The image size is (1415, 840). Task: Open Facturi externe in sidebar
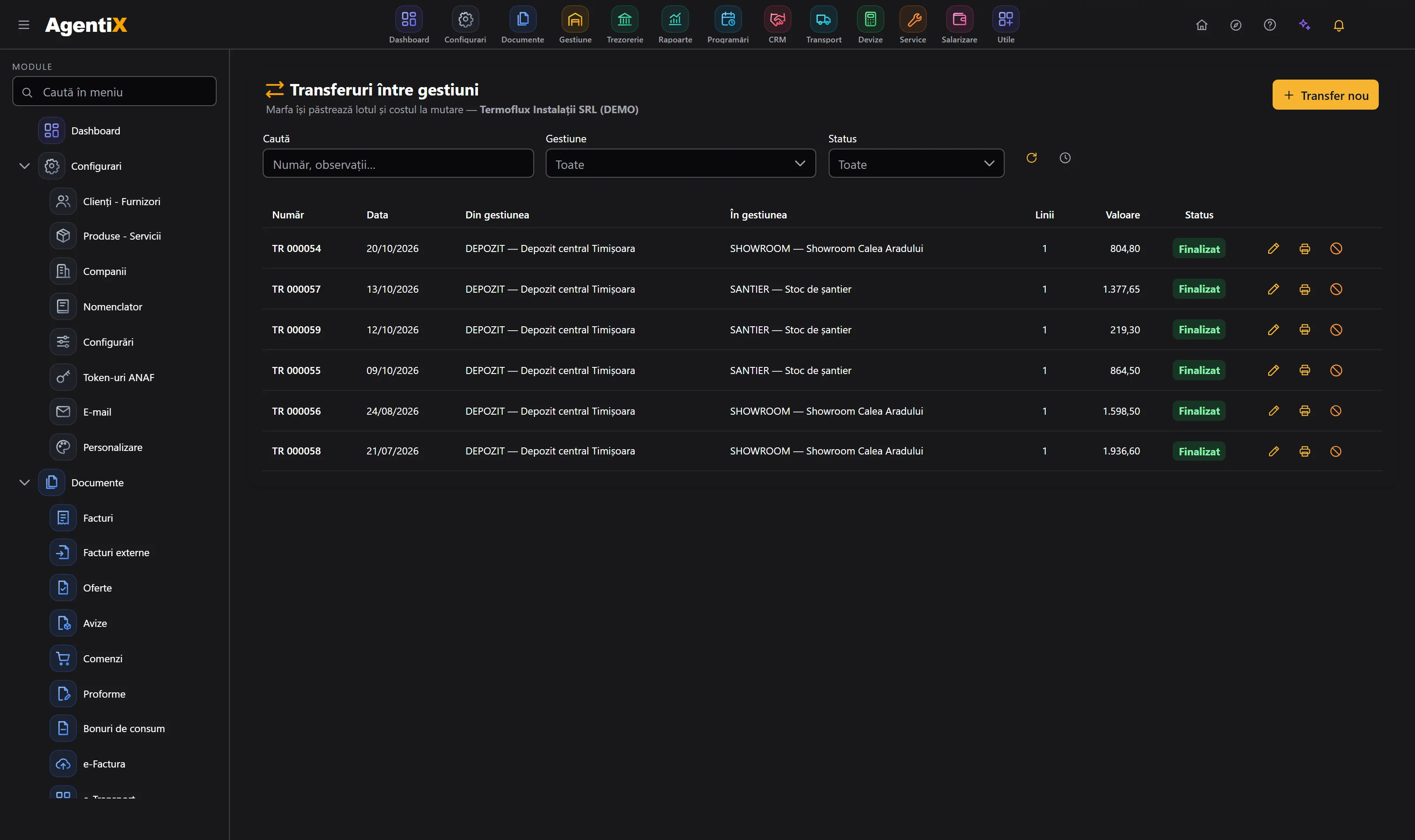pyautogui.click(x=116, y=553)
